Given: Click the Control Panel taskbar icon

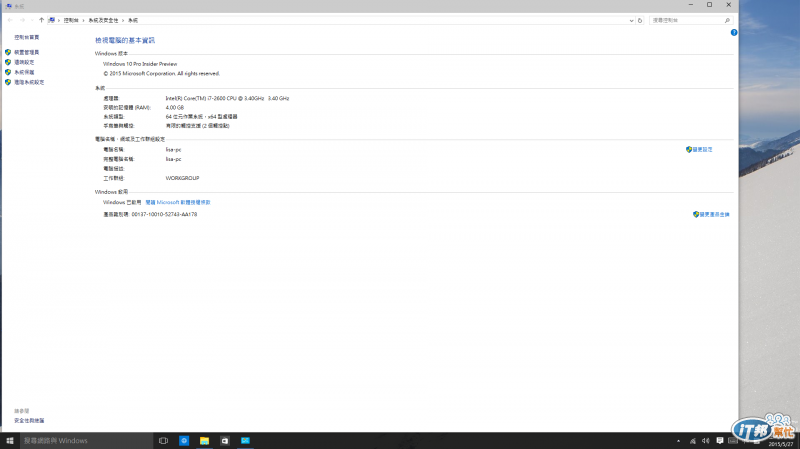Looking at the screenshot, I should [x=245, y=441].
